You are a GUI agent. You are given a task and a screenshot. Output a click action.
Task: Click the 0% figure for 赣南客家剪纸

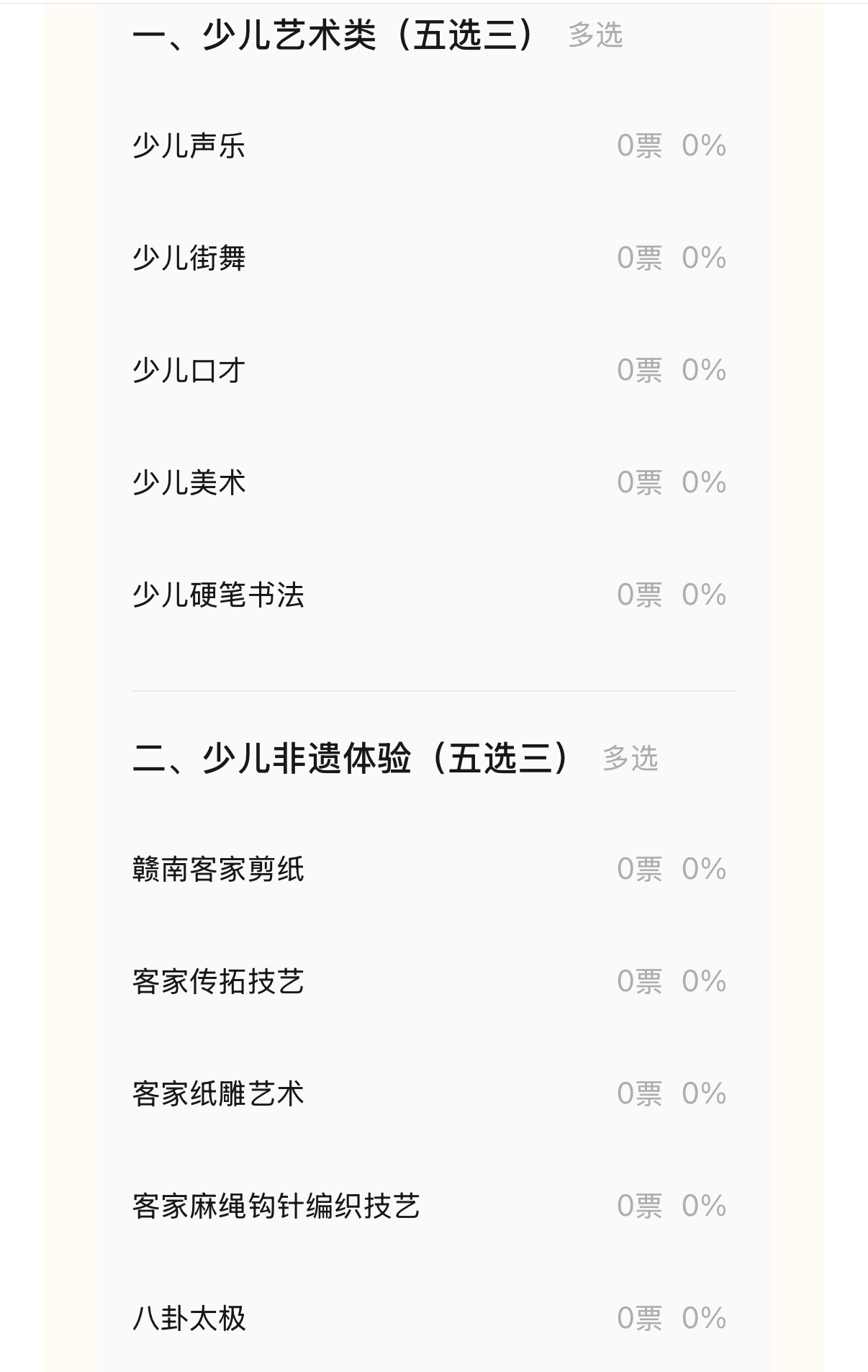pos(704,870)
